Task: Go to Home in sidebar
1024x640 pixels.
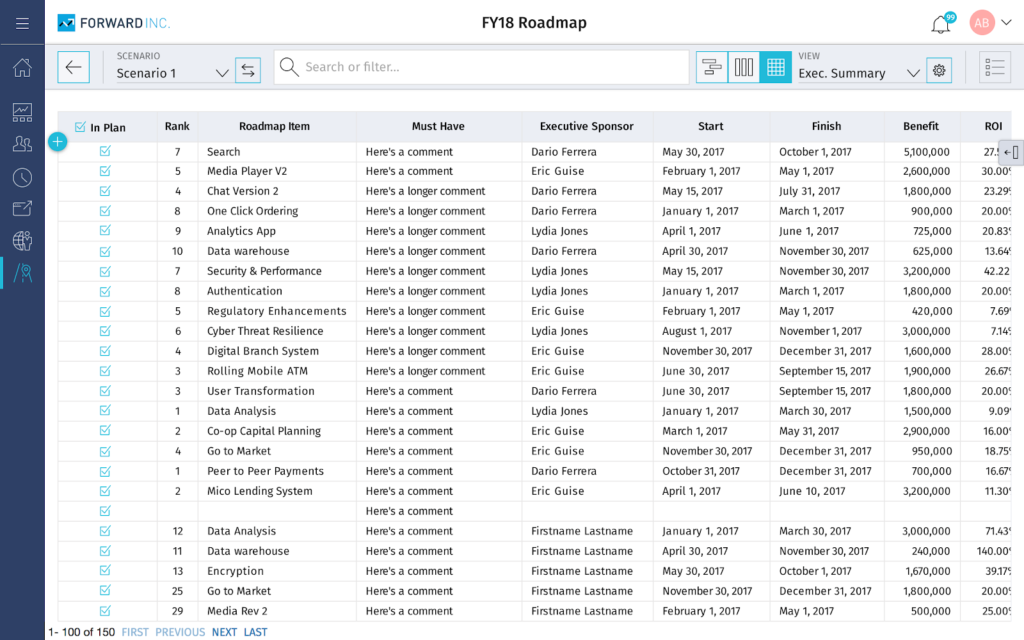Action: point(22,68)
